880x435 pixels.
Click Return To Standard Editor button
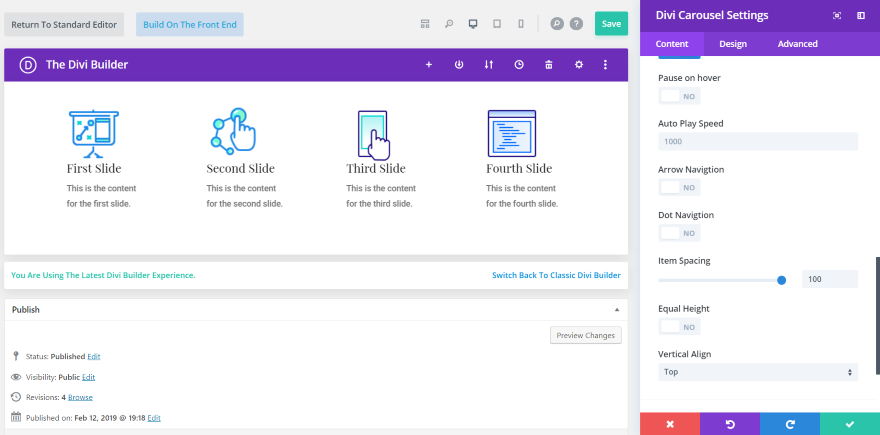(x=64, y=25)
